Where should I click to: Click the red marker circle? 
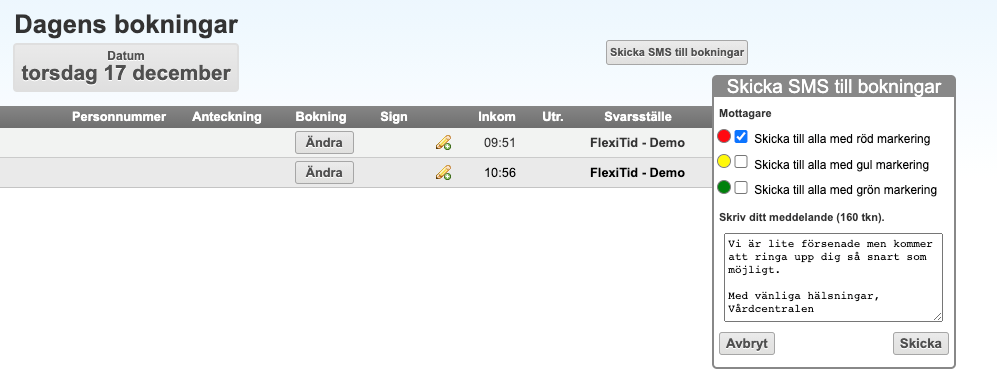724,136
